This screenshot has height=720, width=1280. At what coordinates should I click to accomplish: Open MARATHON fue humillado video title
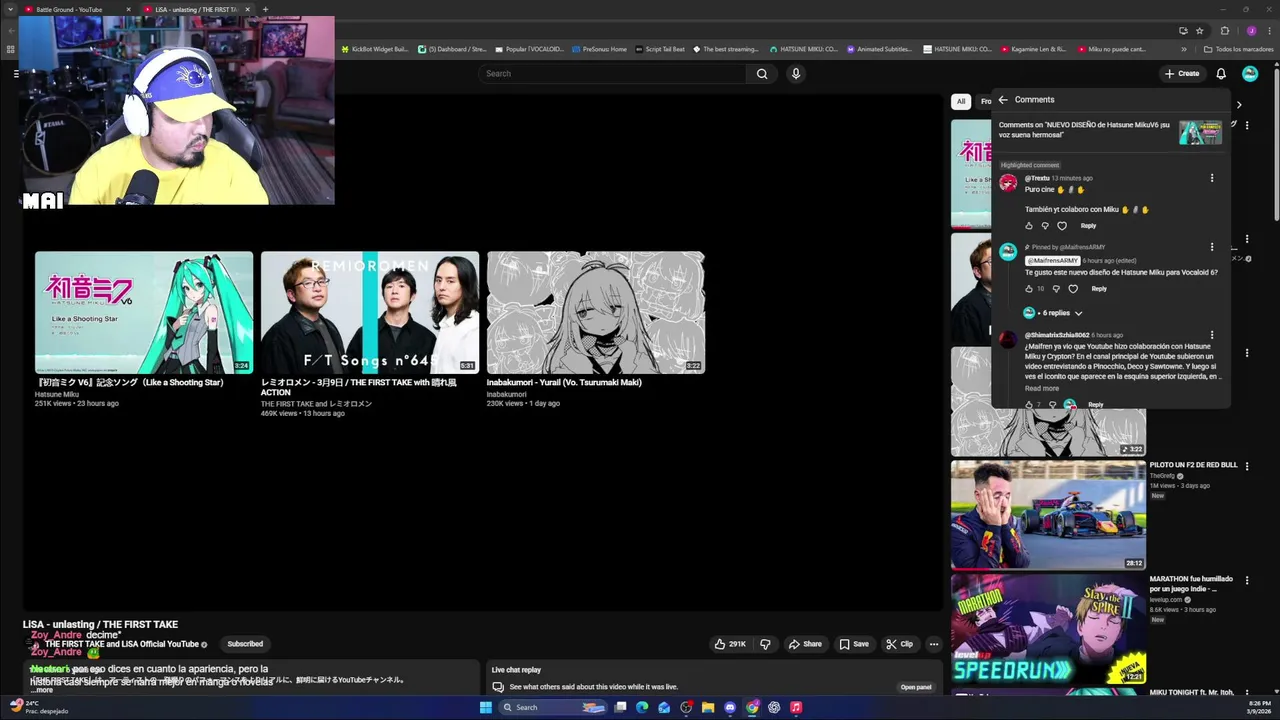[x=1191, y=584]
